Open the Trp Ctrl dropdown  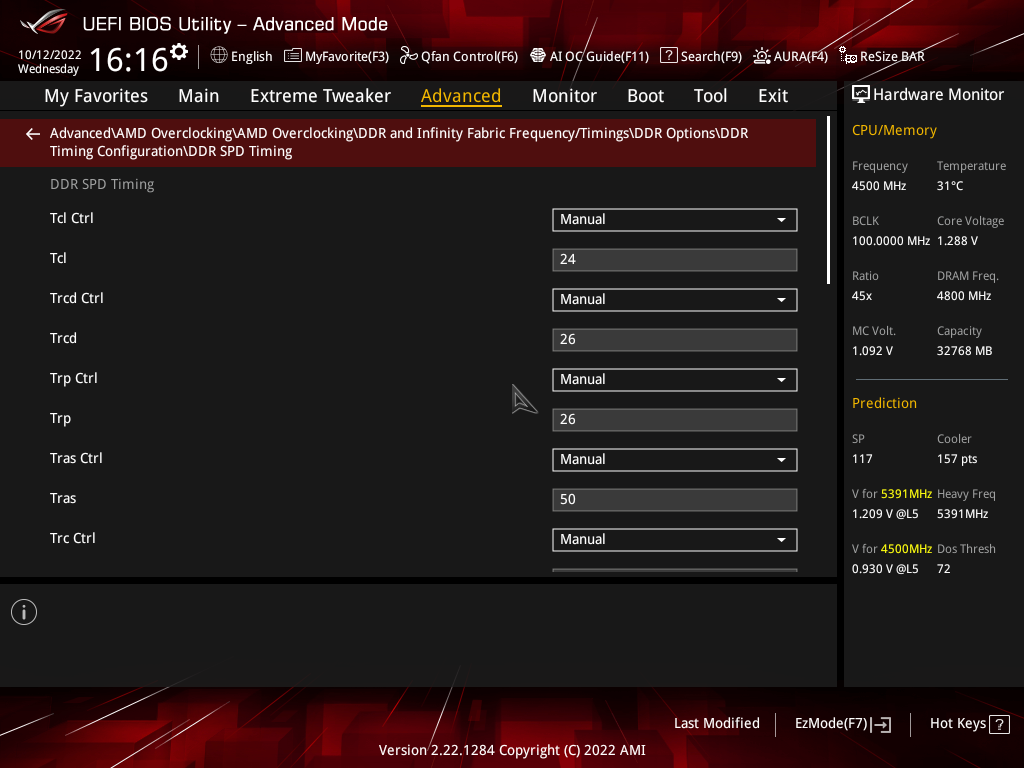pos(675,380)
